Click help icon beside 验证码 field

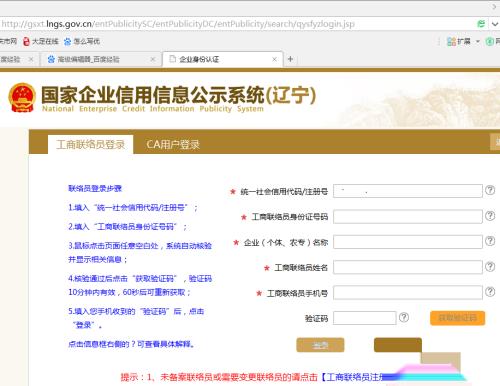click(x=404, y=317)
